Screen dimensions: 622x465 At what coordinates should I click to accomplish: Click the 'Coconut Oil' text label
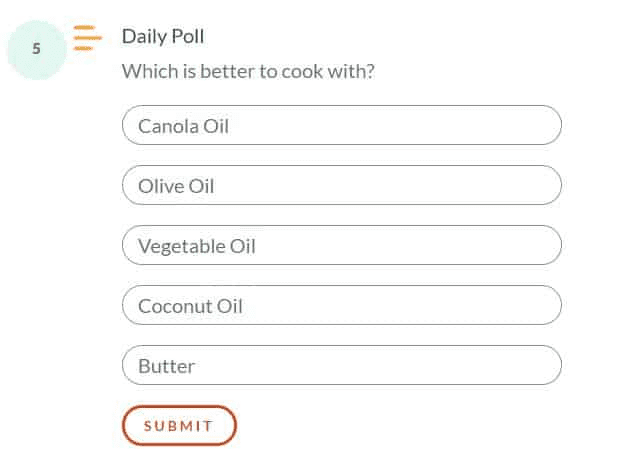pyautogui.click(x=190, y=306)
